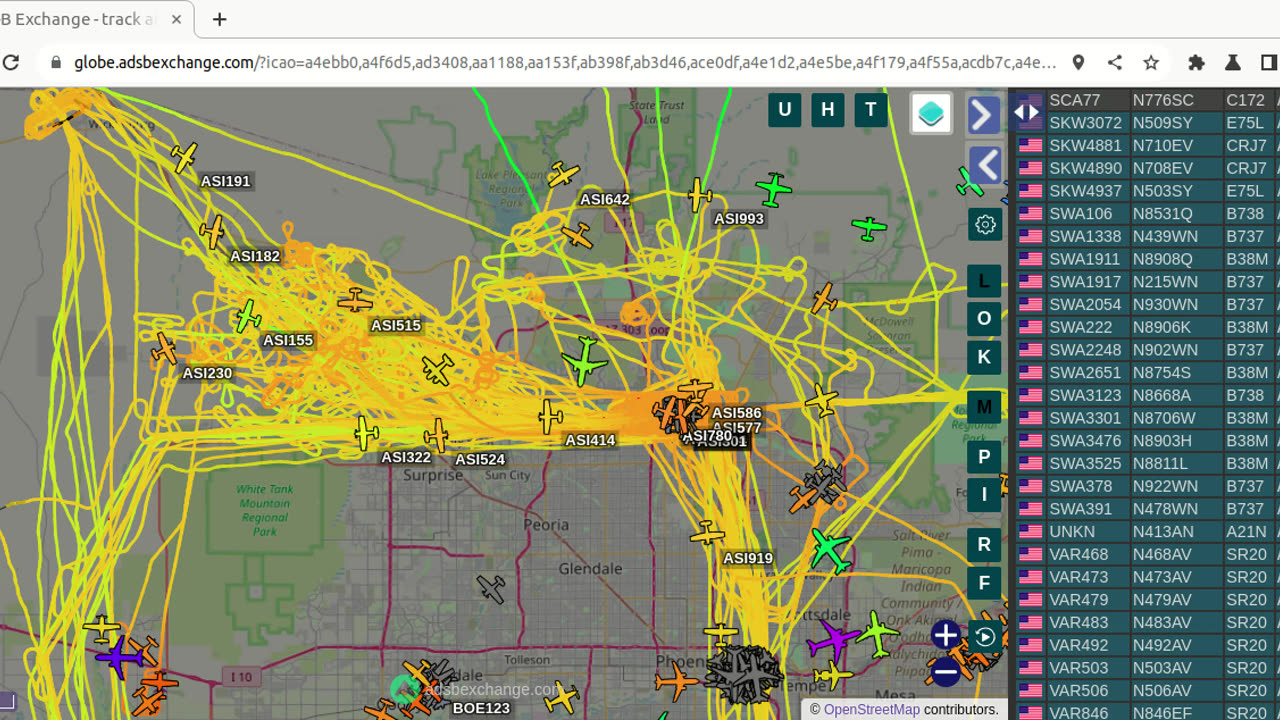The height and width of the screenshot is (720, 1280).
Task: Click the location permission pin icon
Action: (1078, 62)
